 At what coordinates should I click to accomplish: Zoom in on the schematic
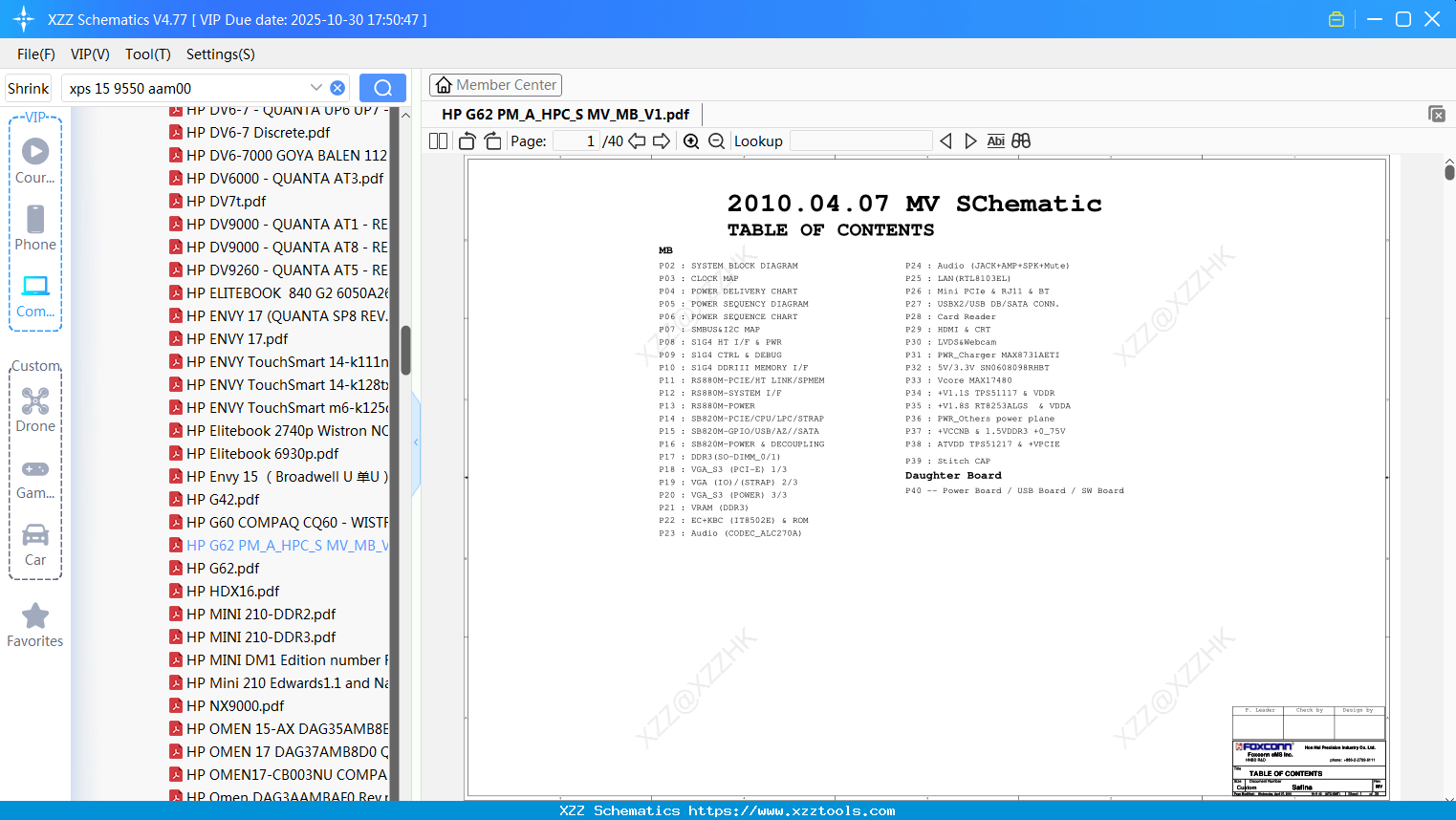pos(691,141)
